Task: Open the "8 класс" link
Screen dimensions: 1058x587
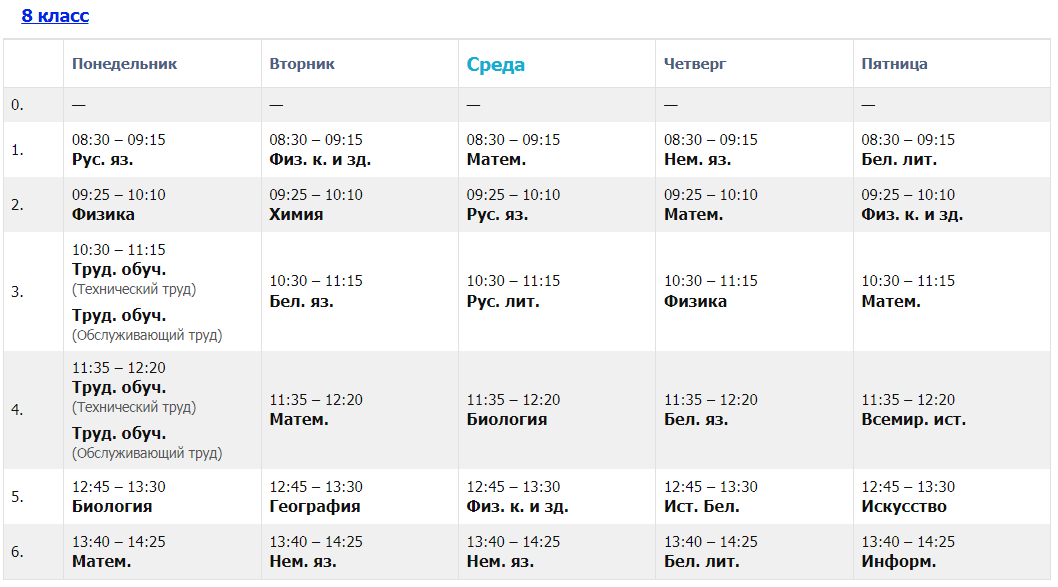Action: (55, 16)
